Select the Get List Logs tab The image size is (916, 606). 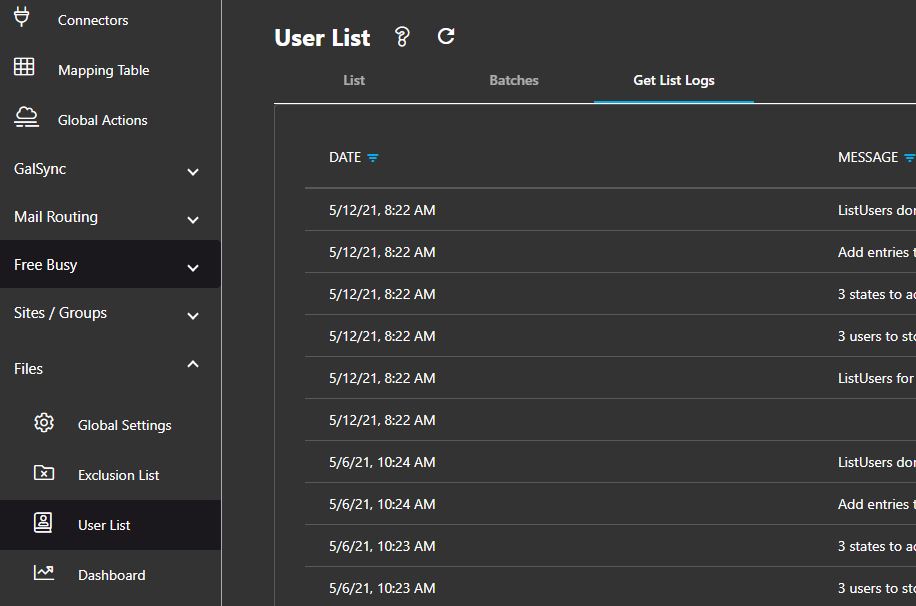point(674,80)
